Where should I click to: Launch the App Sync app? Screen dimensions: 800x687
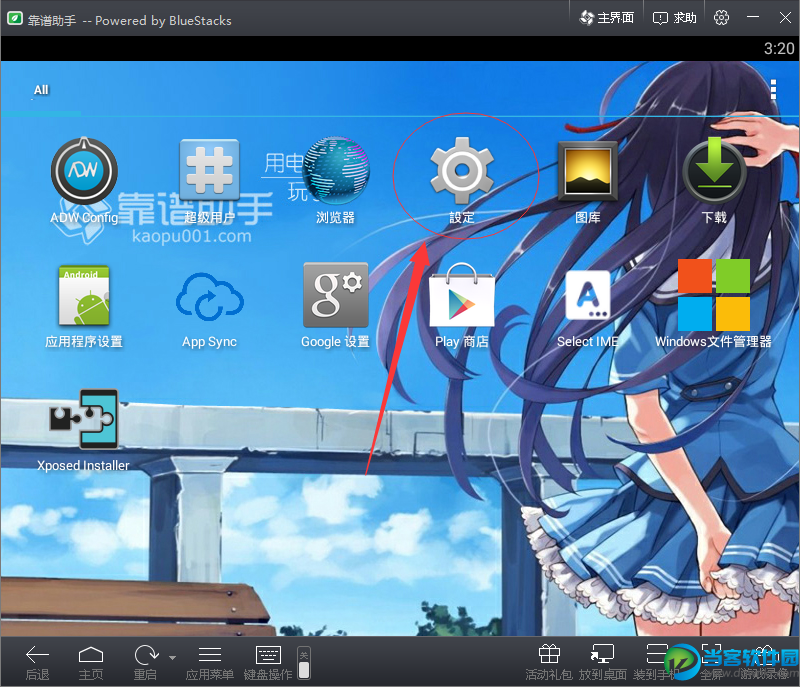tap(209, 309)
